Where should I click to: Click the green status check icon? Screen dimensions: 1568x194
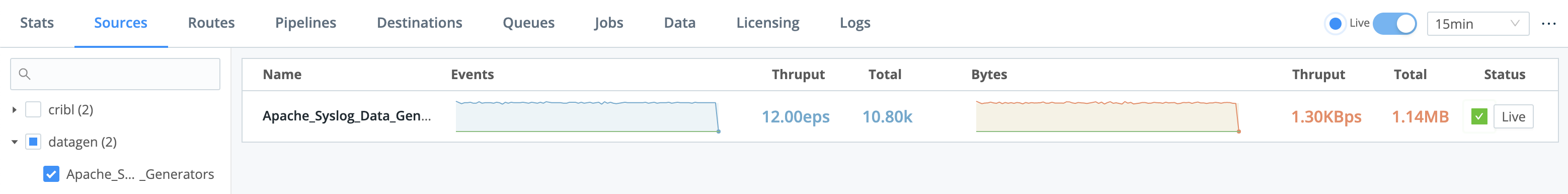[x=1479, y=116]
